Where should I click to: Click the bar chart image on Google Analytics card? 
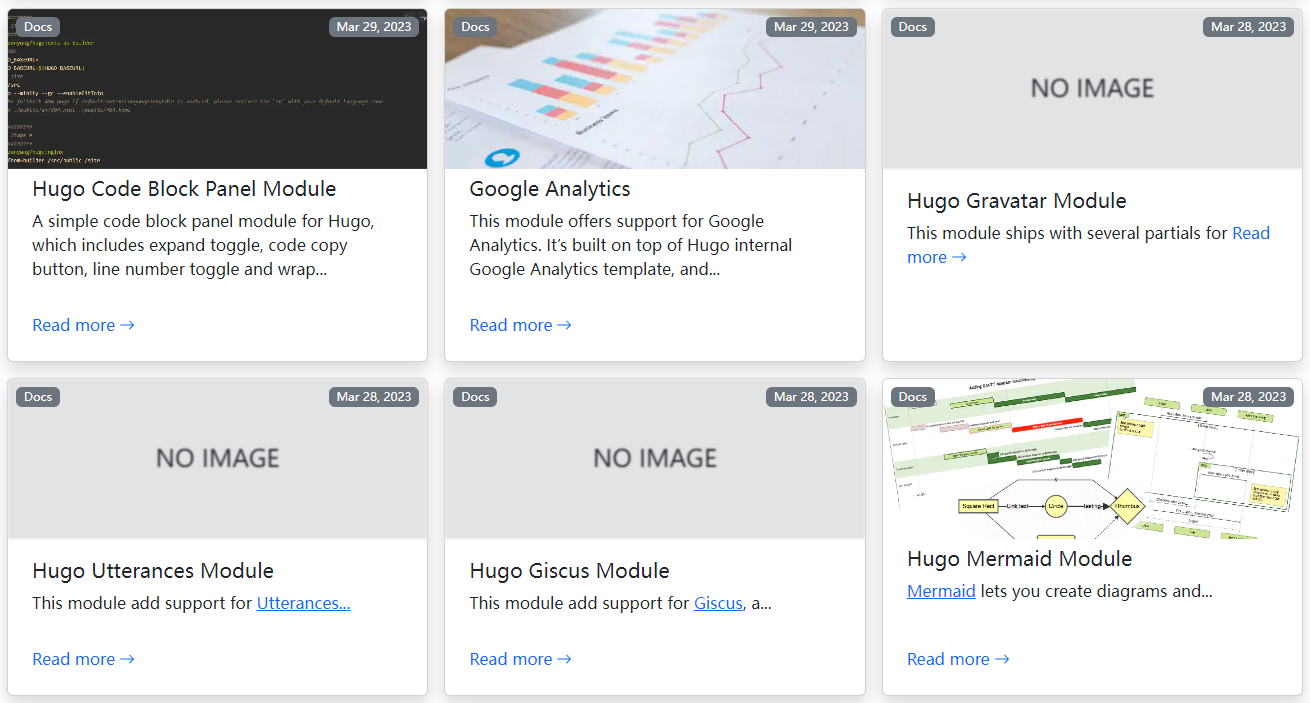tap(654, 88)
